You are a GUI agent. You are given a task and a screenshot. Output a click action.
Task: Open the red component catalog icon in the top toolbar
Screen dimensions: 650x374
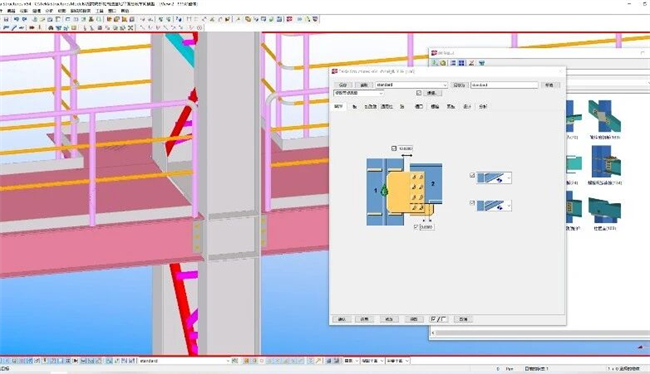[x=289, y=19]
